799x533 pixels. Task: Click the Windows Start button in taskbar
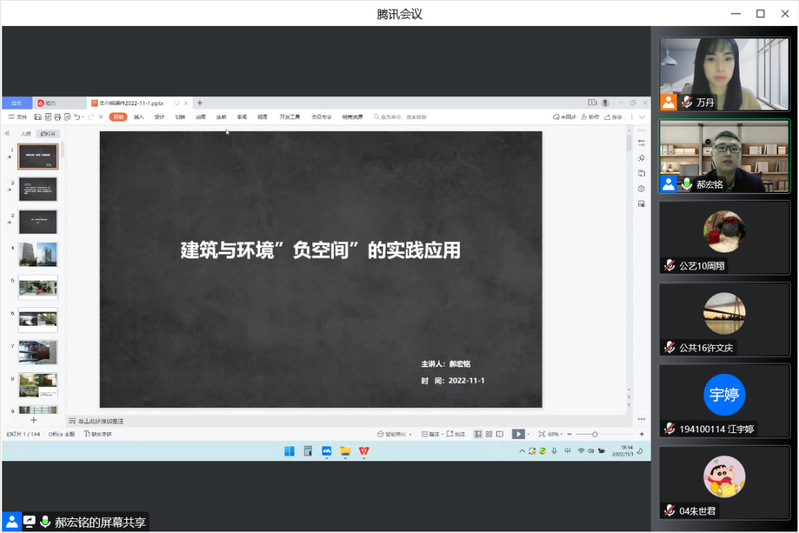coord(289,451)
